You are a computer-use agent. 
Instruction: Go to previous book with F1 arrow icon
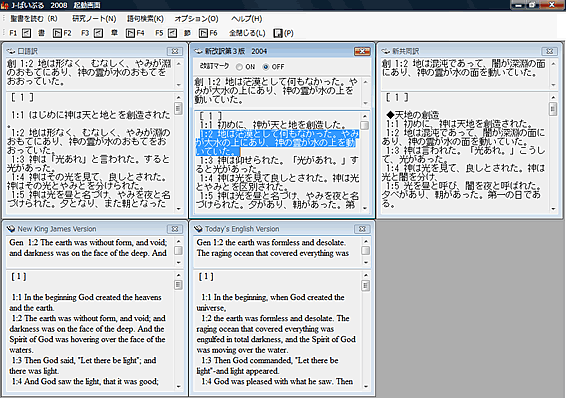pos(26,33)
